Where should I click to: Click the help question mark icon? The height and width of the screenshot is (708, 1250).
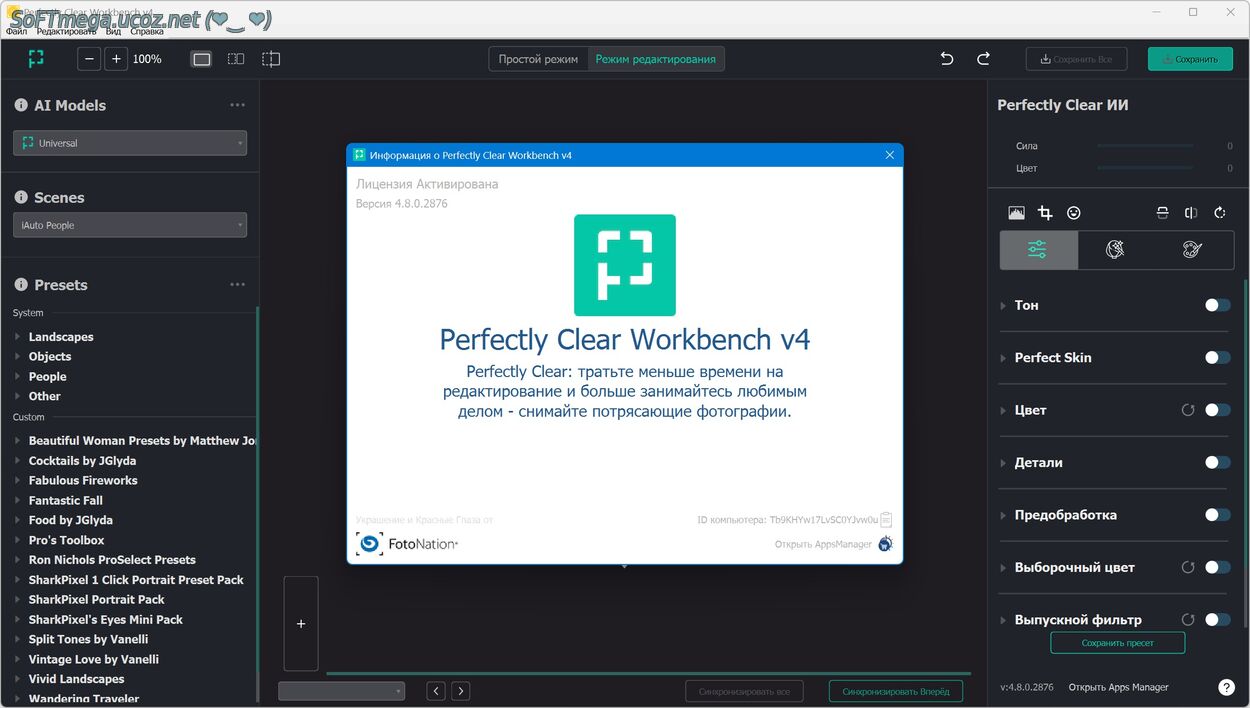click(1226, 687)
